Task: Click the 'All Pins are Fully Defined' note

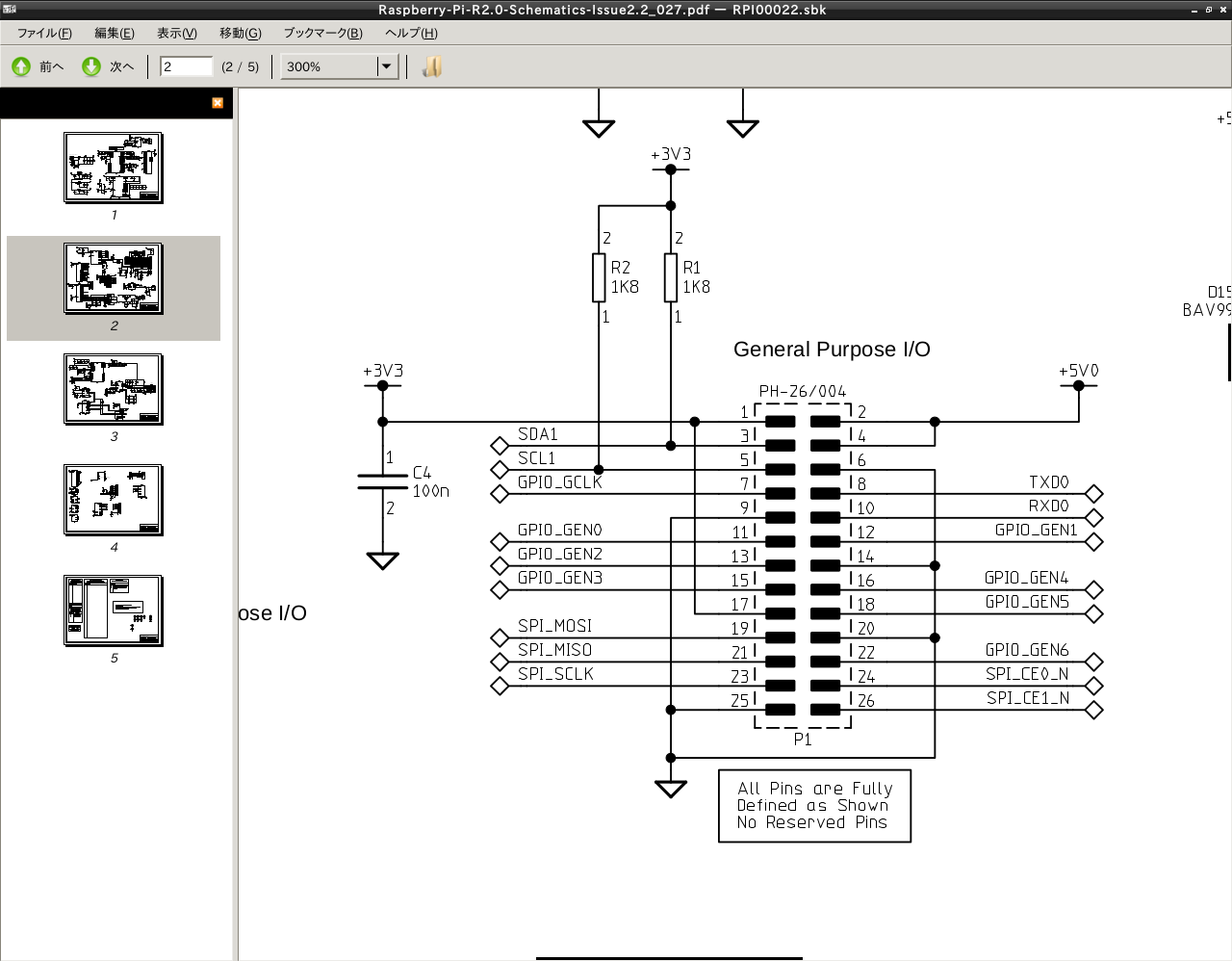Action: (814, 805)
